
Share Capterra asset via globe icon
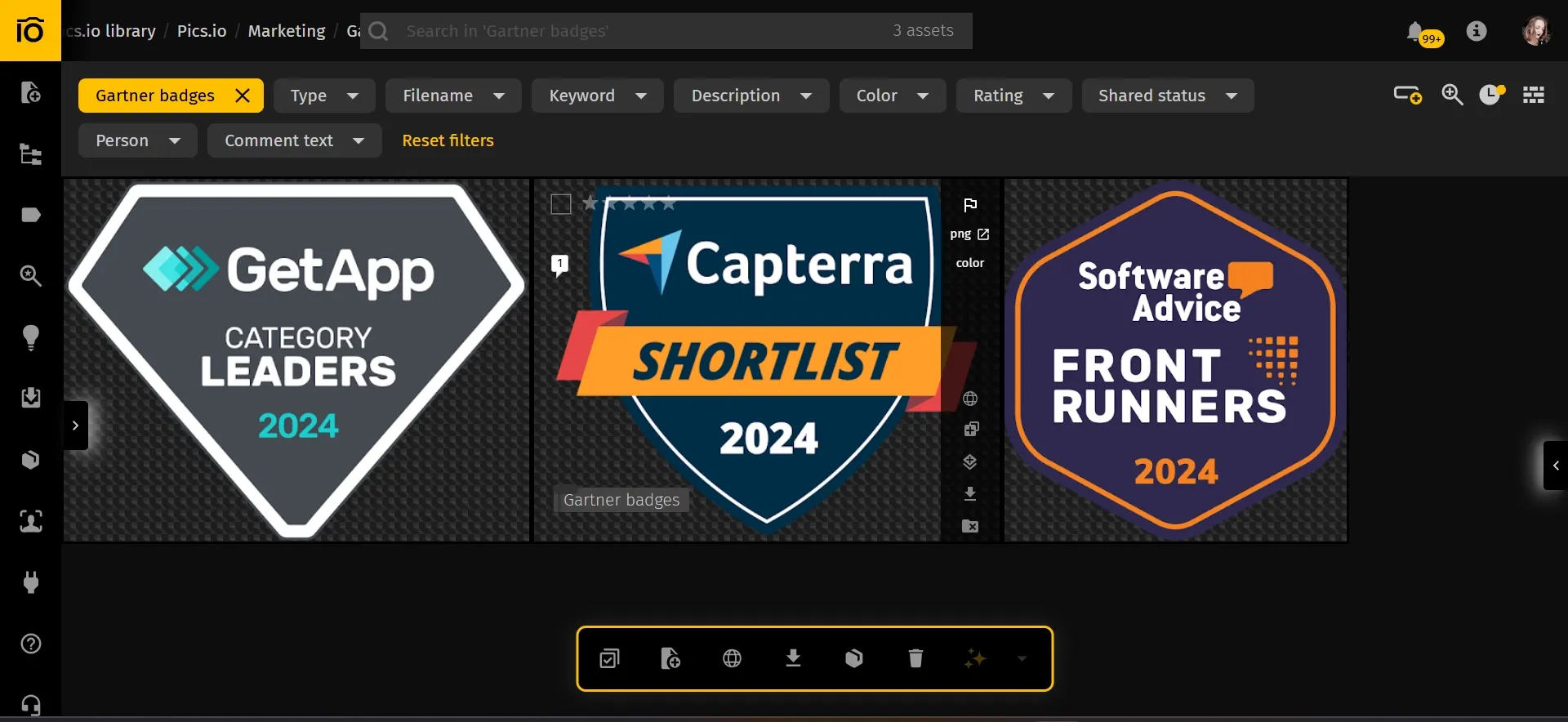[970, 399]
